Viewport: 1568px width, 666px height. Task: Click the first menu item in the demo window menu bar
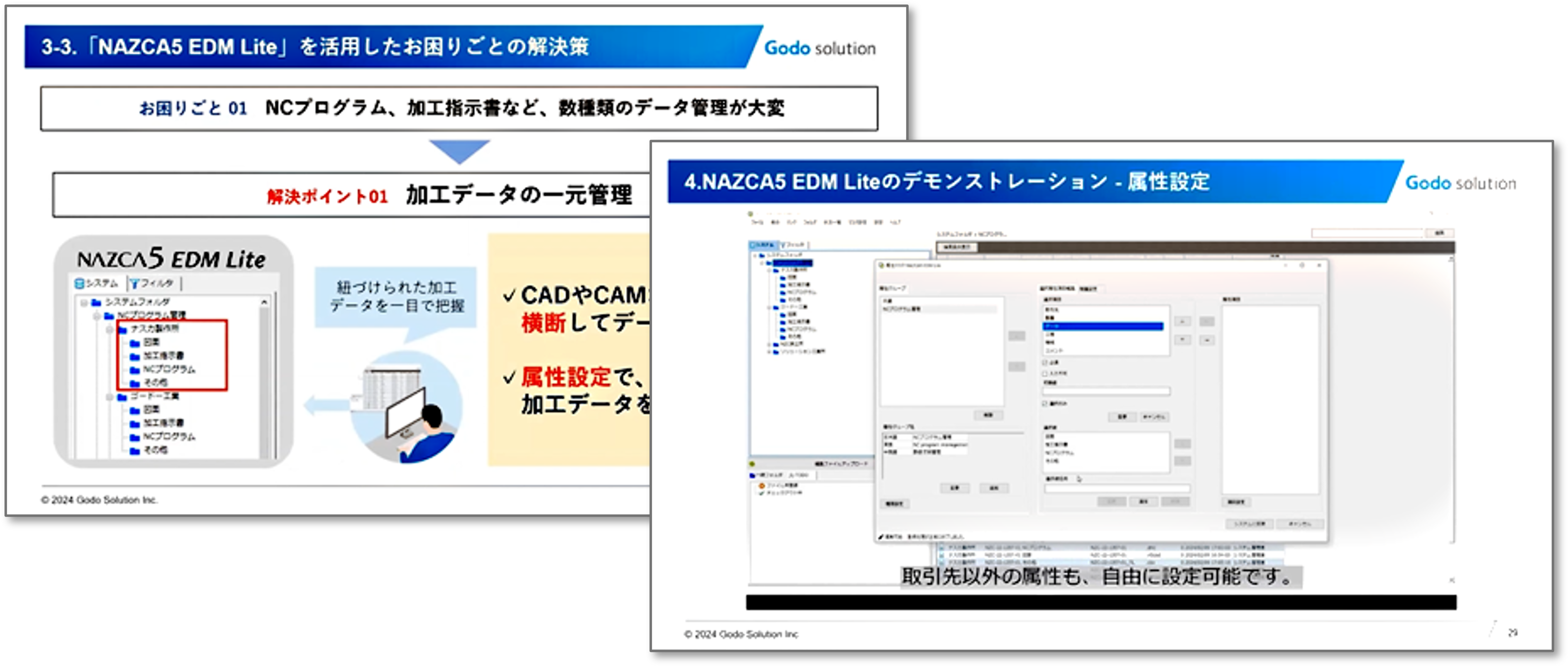[757, 223]
